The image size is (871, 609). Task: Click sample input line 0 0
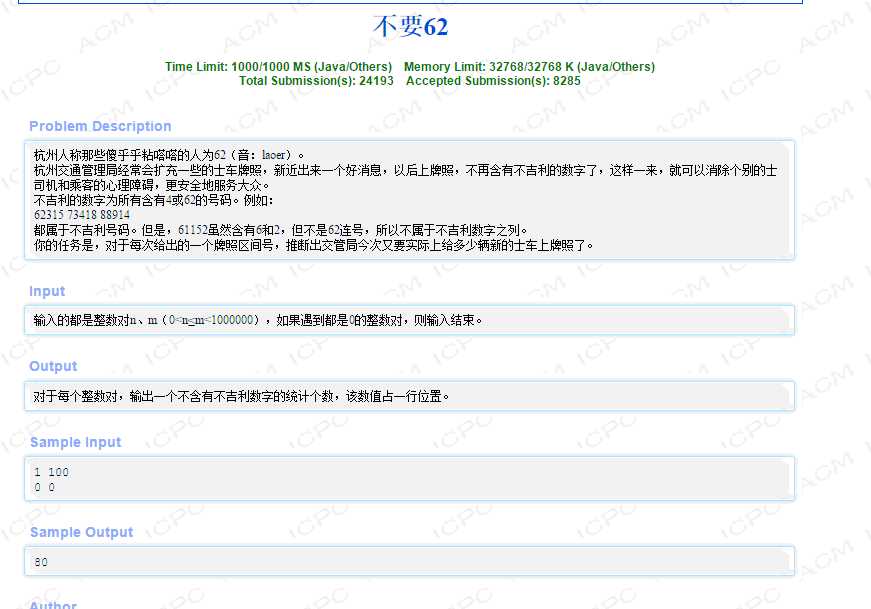coord(44,487)
